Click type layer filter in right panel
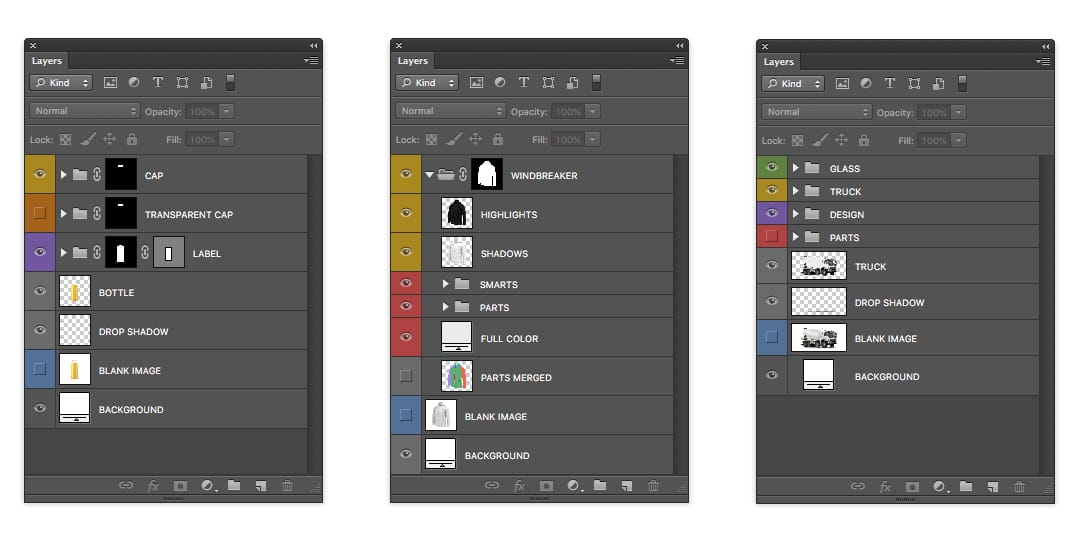This screenshot has width=1080, height=550. pyautogui.click(x=890, y=83)
